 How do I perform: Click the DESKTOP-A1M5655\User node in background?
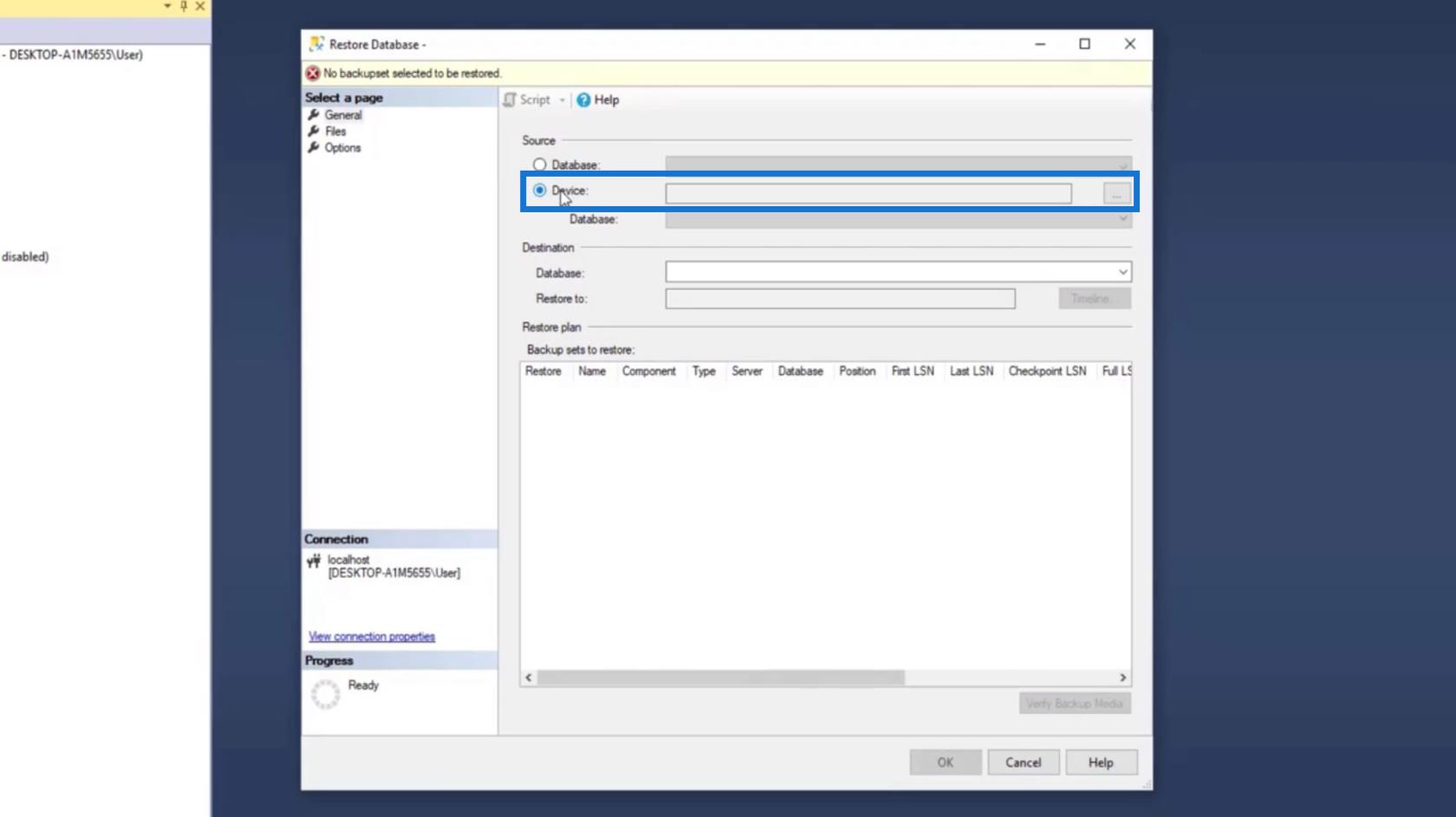point(75,55)
